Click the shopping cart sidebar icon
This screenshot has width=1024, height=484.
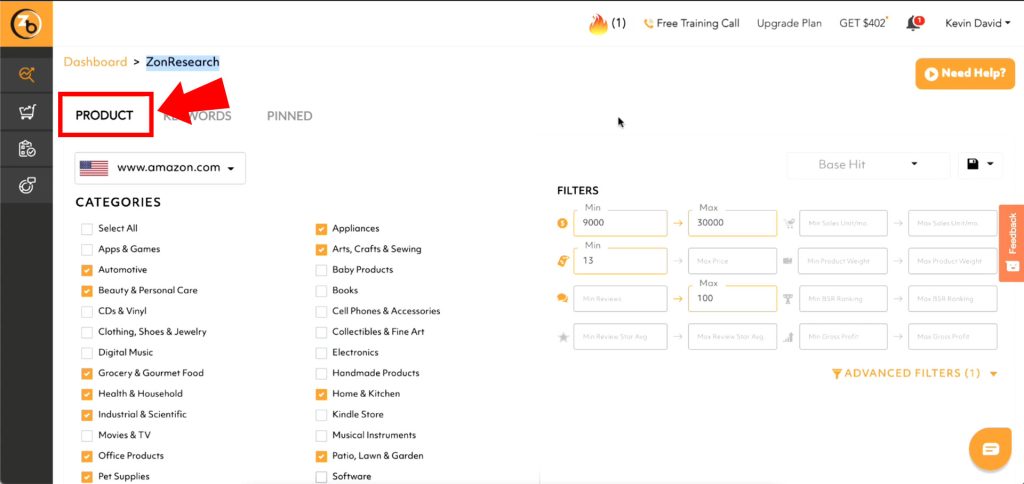pos(26,112)
